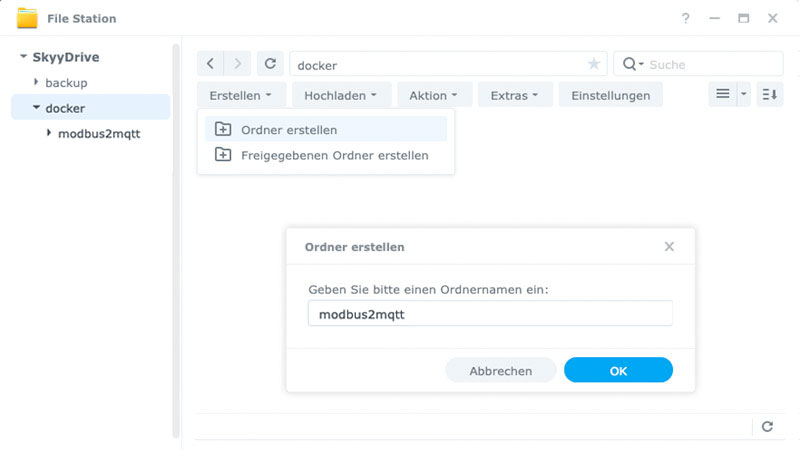The height and width of the screenshot is (450, 800).
Task: Open the search magnifier options
Action: coord(632,64)
